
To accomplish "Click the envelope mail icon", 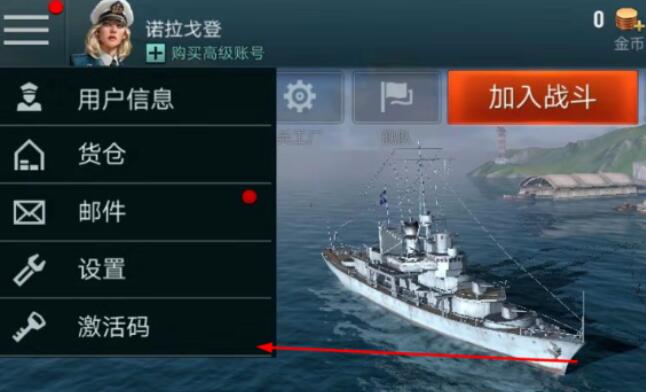I will click(29, 212).
